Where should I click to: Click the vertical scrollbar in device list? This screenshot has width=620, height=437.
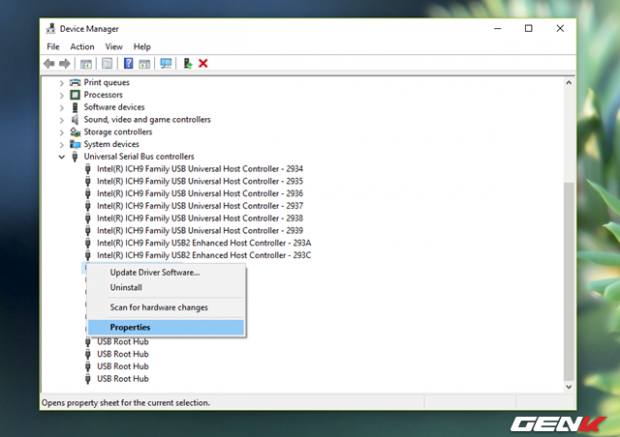[x=569, y=280]
